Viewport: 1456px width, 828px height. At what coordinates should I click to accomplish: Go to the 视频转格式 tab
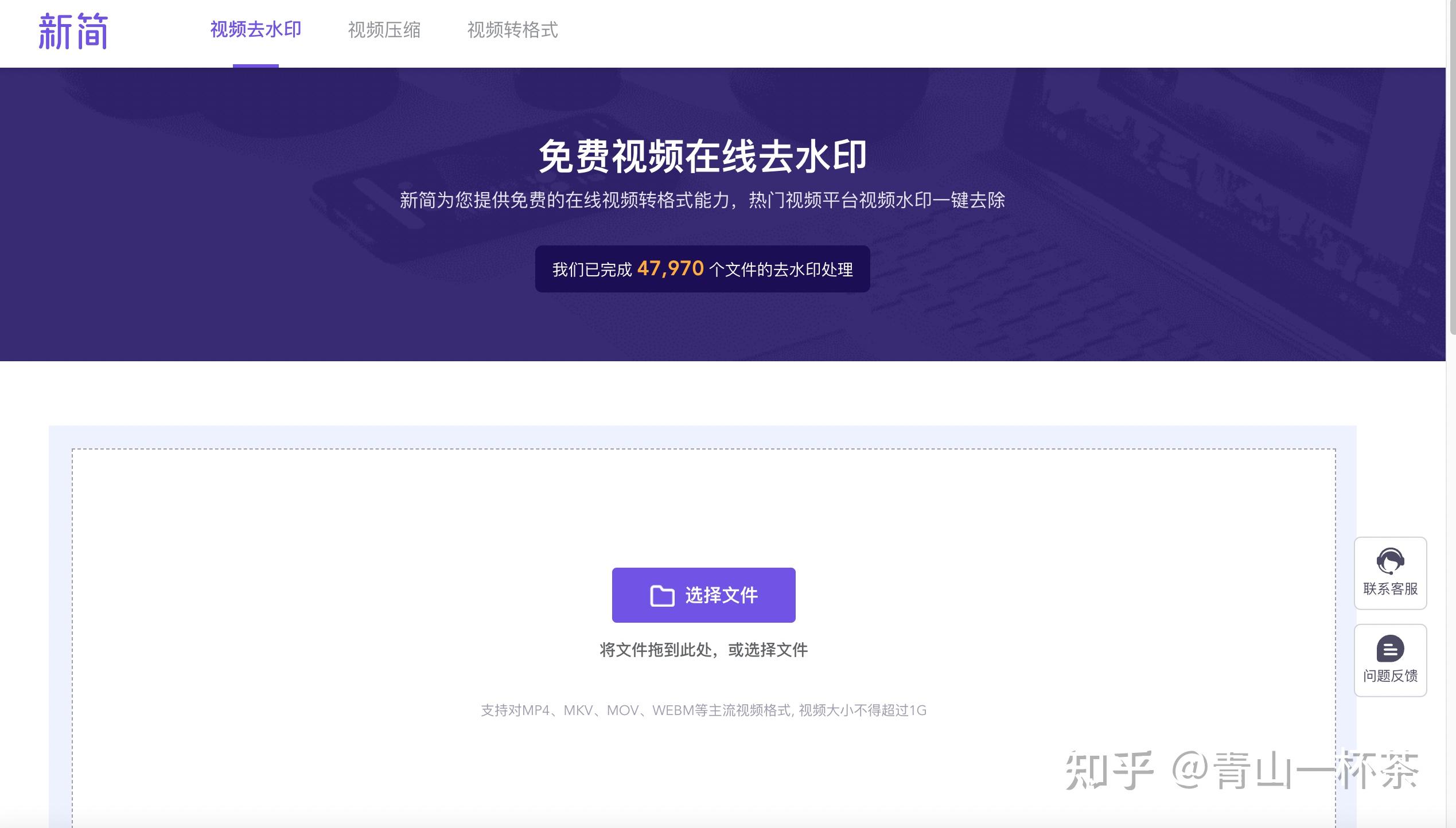click(513, 30)
